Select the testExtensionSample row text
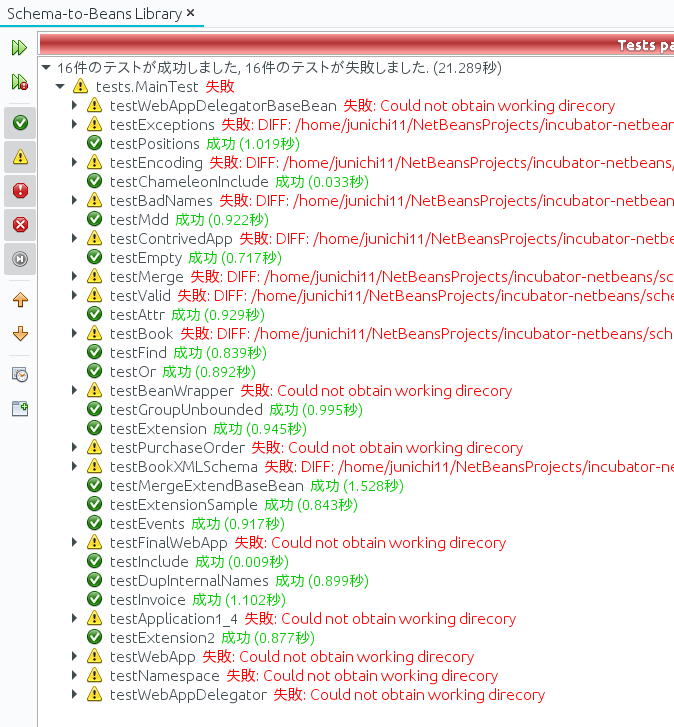The image size is (674, 727). pos(234,504)
